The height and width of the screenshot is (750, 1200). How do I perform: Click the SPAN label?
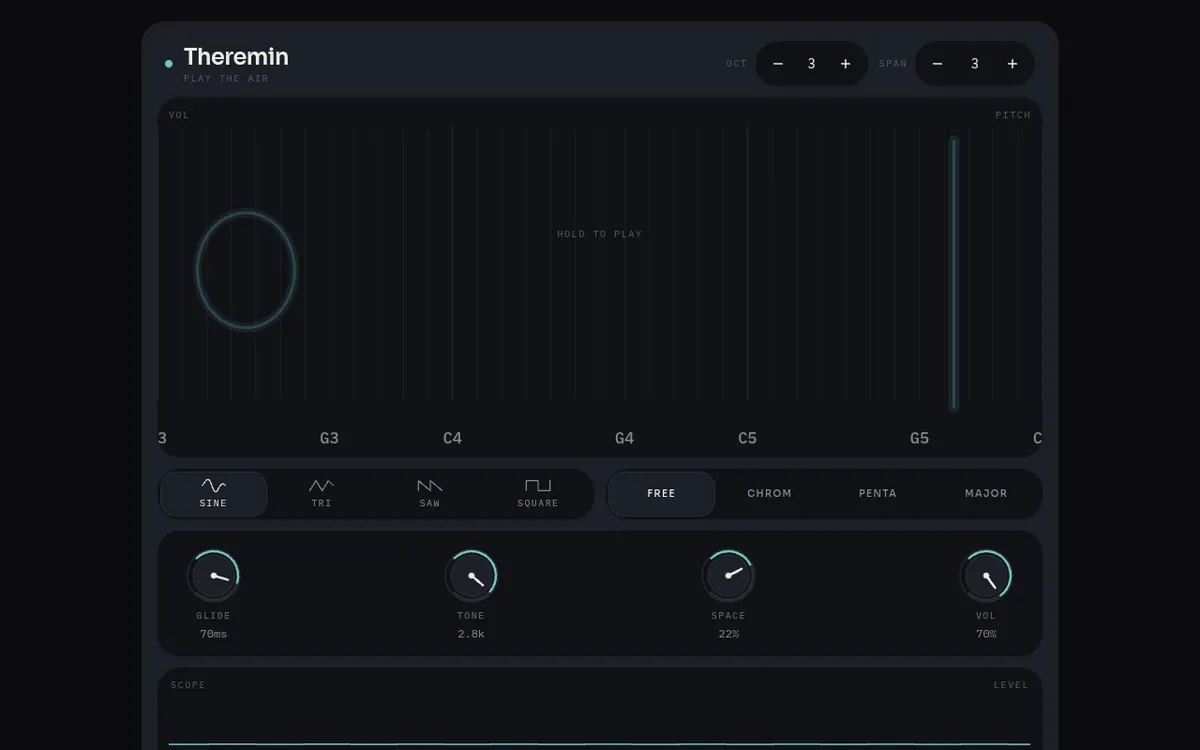[x=893, y=64]
